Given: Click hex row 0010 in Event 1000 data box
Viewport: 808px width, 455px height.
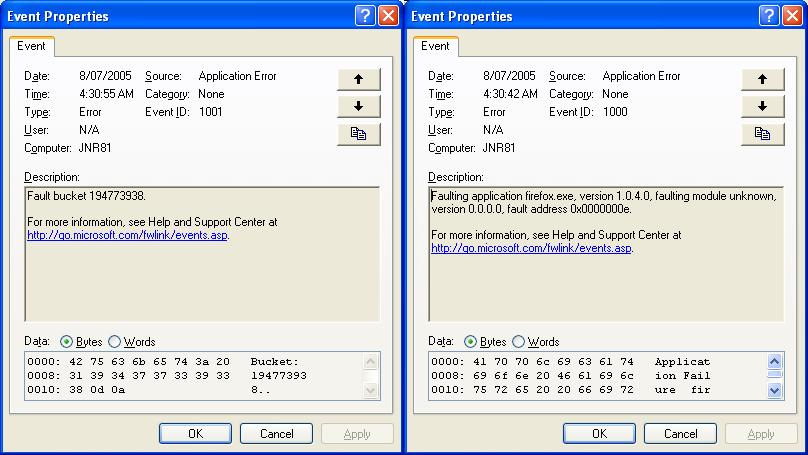Looking at the screenshot, I should pos(570,390).
